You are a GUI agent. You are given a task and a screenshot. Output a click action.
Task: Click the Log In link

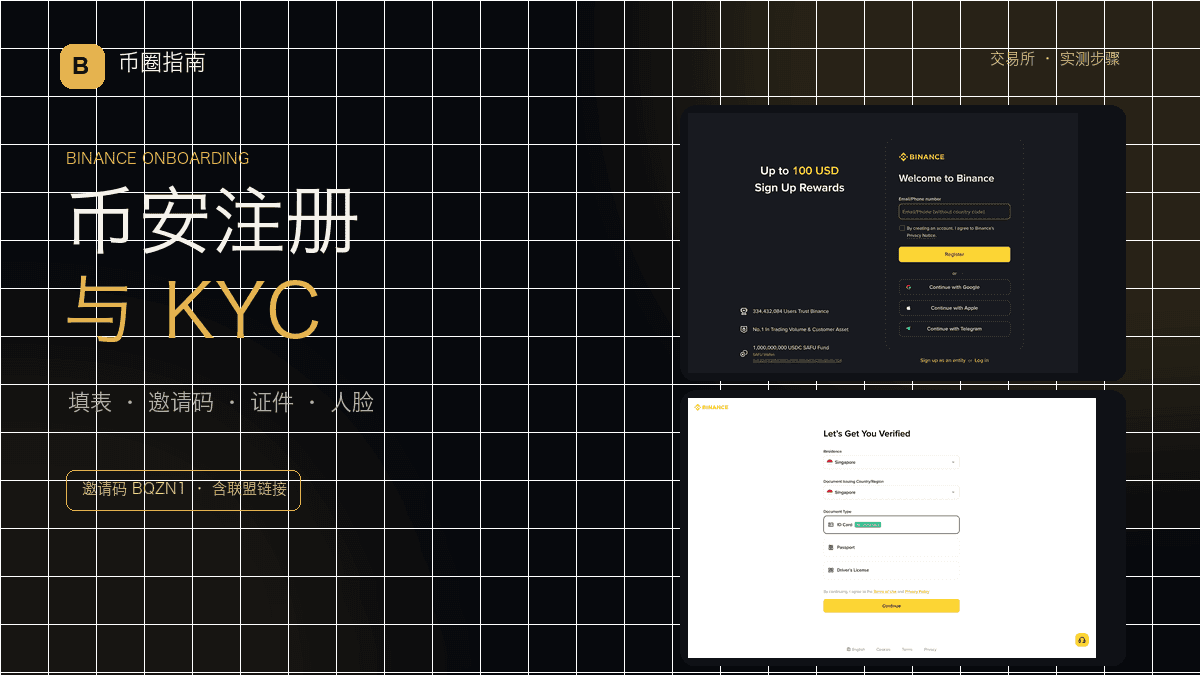(x=982, y=360)
